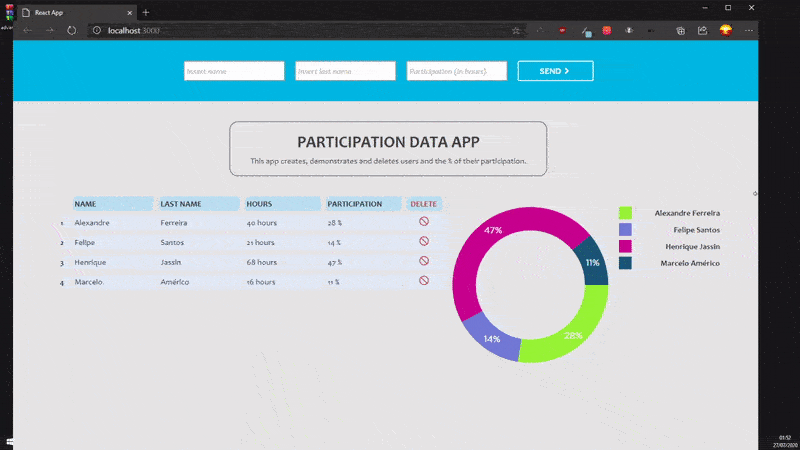Click the dark blue 11% donut segment
This screenshot has width=800, height=450.
pyautogui.click(x=592, y=263)
